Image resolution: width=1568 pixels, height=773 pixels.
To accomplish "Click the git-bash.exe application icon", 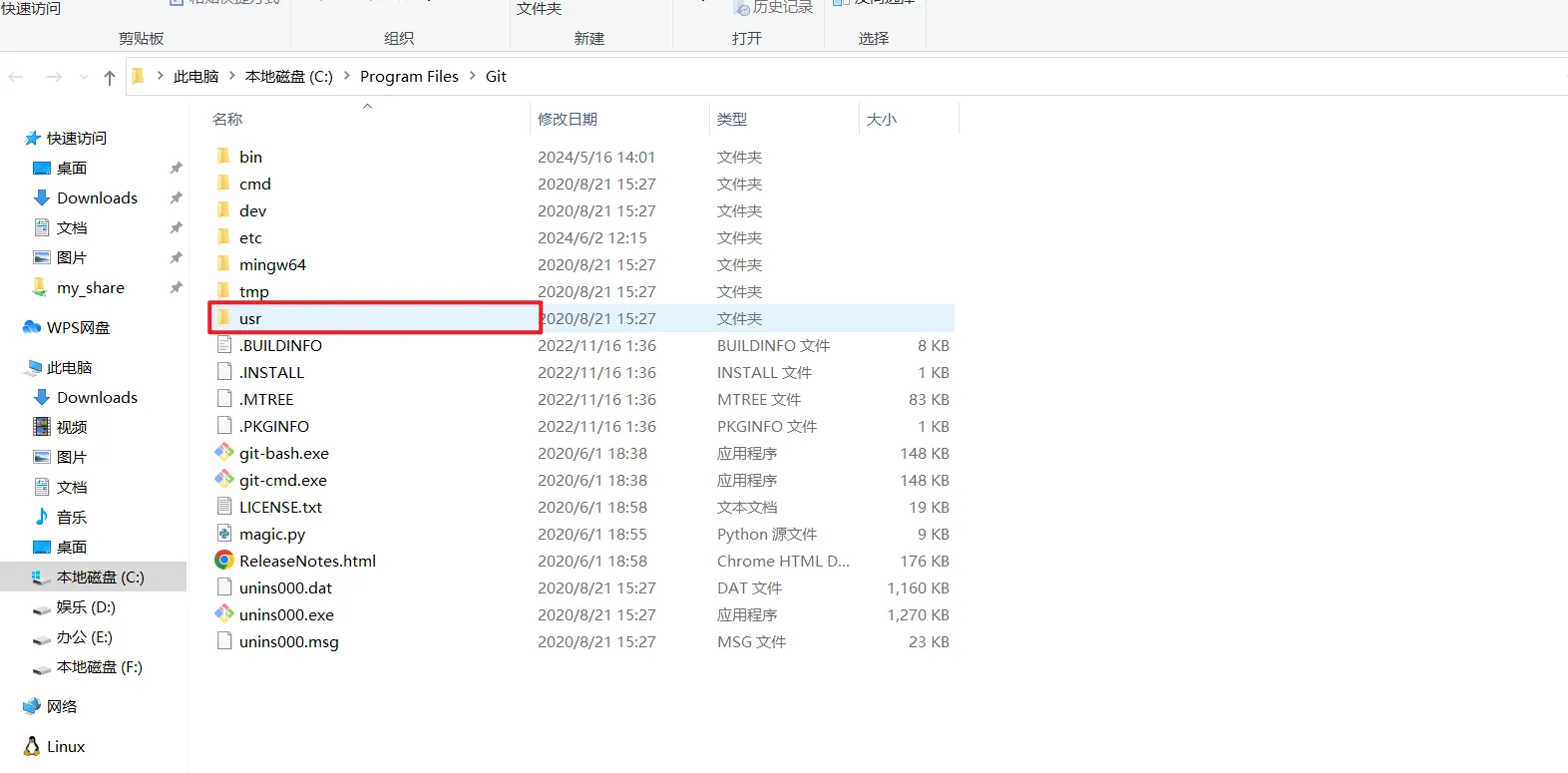I will (x=224, y=453).
